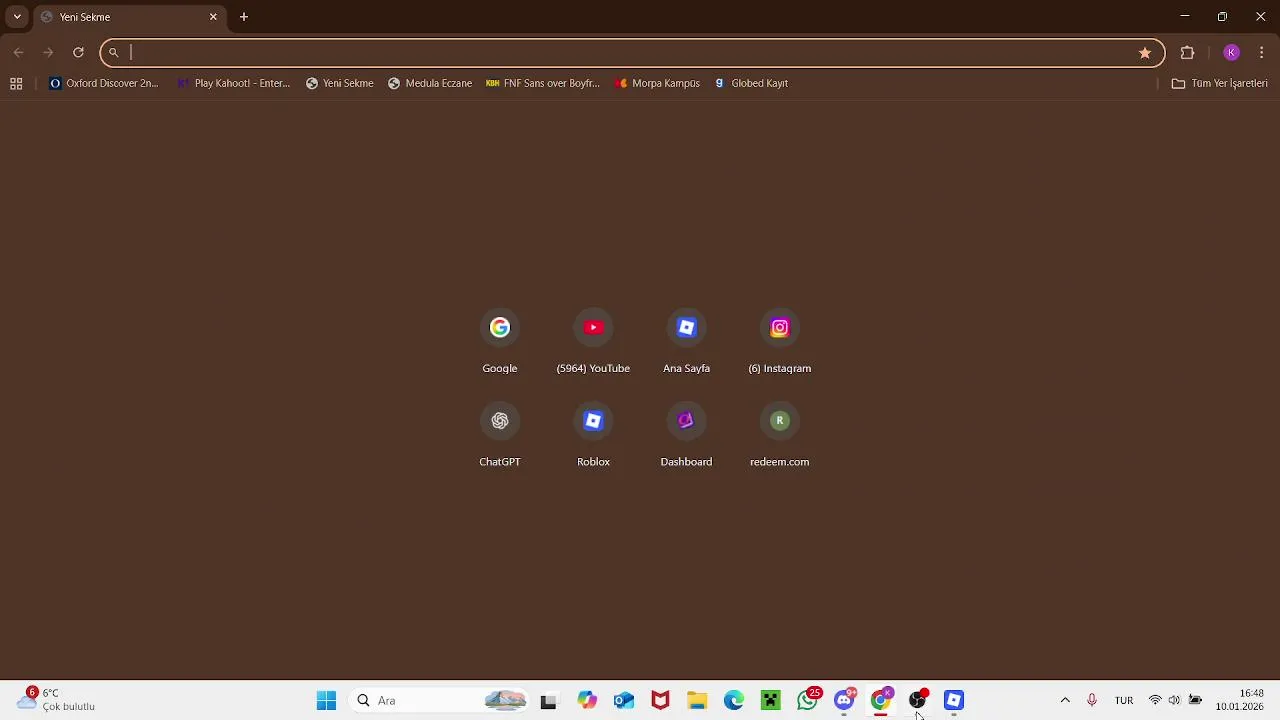Open Tüm Yer İşaretleri bookmarks folder
1280x720 pixels.
pyautogui.click(x=1220, y=84)
